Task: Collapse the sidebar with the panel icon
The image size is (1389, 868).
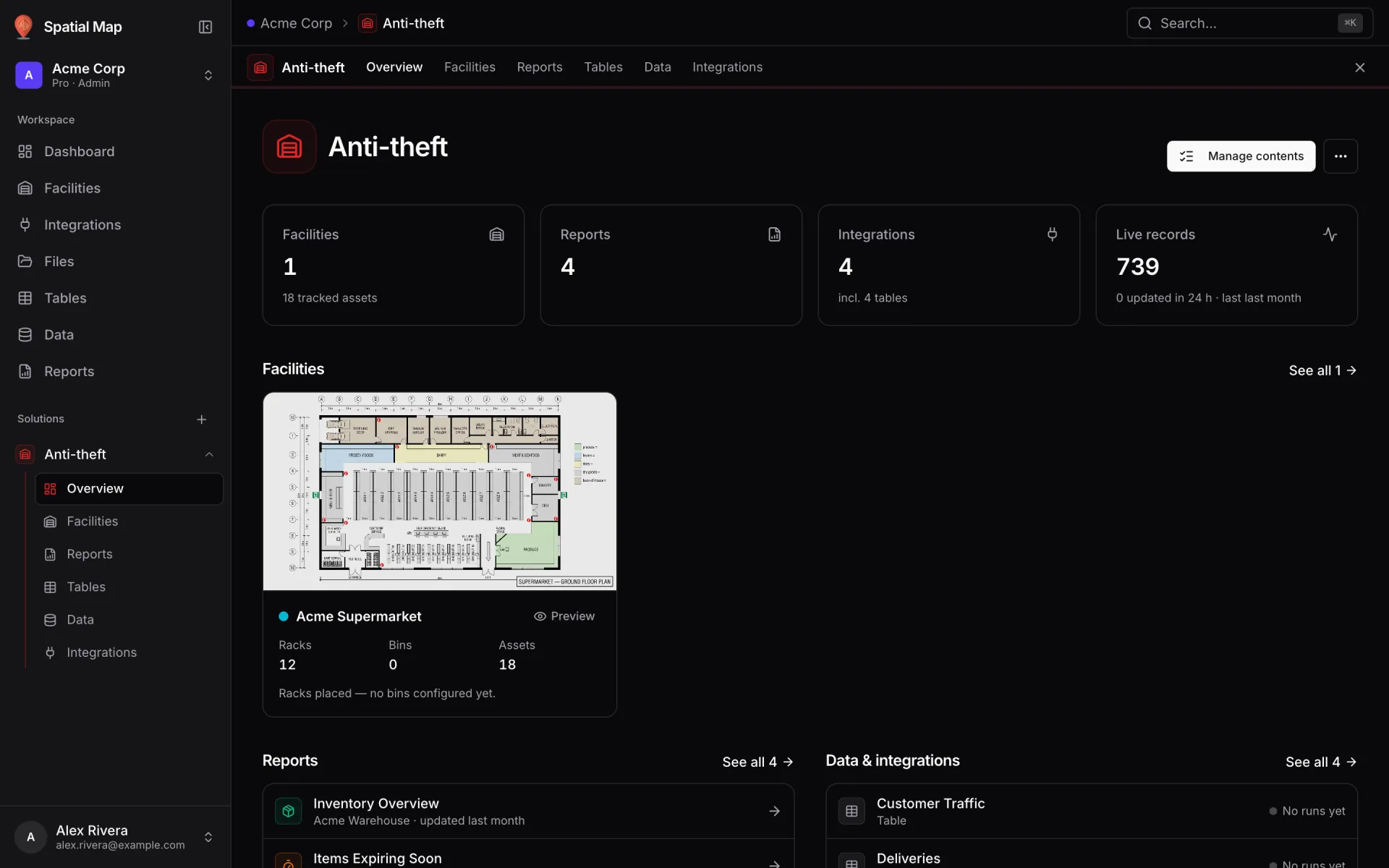Action: (205, 27)
